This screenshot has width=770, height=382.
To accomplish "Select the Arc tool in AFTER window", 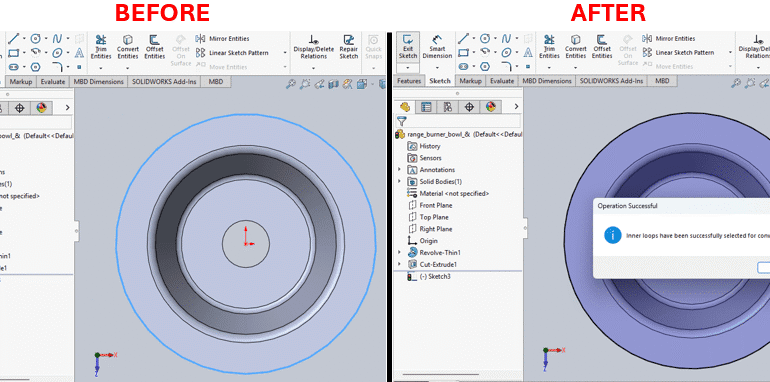I will 485,52.
